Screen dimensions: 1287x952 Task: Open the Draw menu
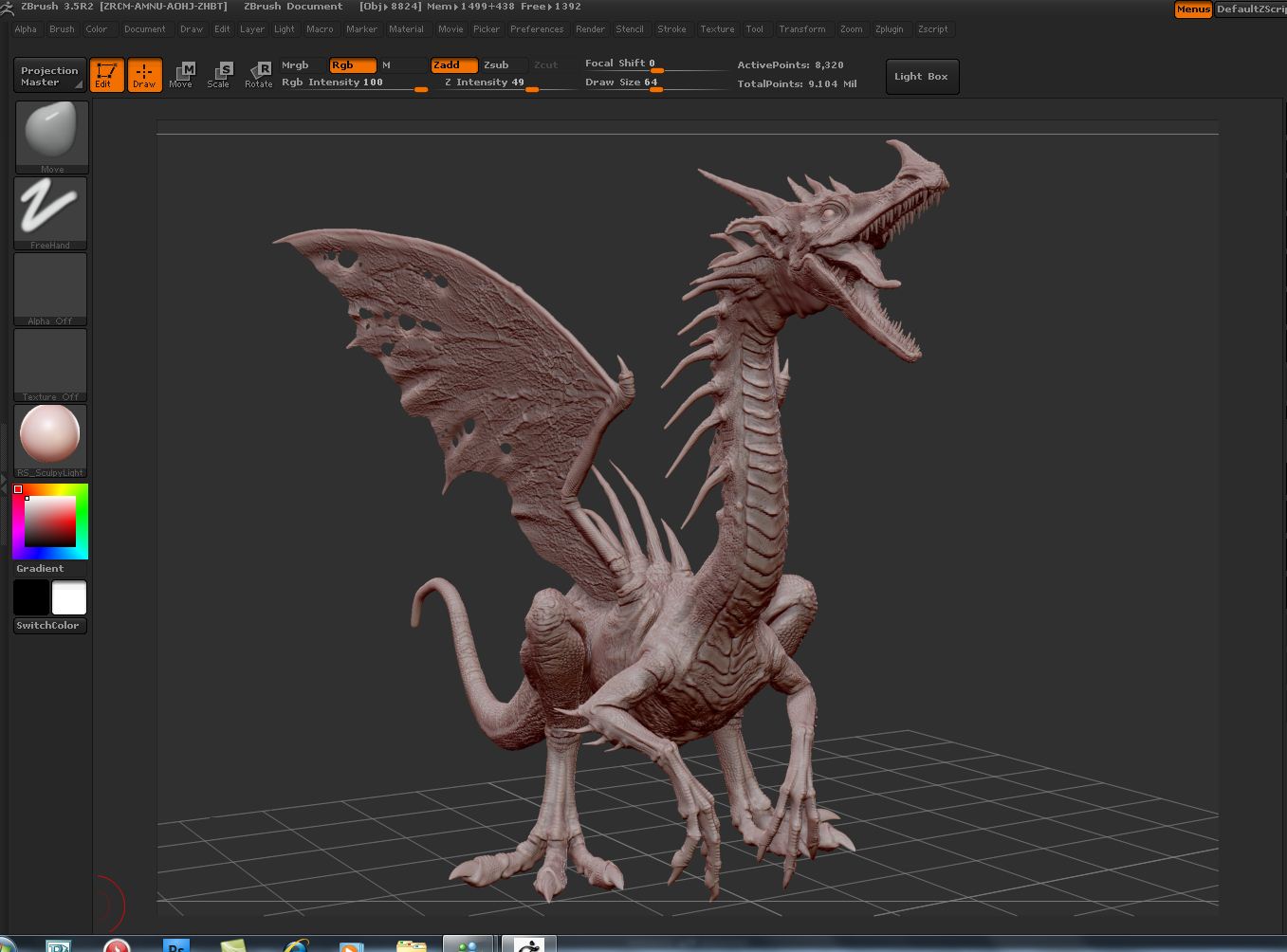pos(192,29)
